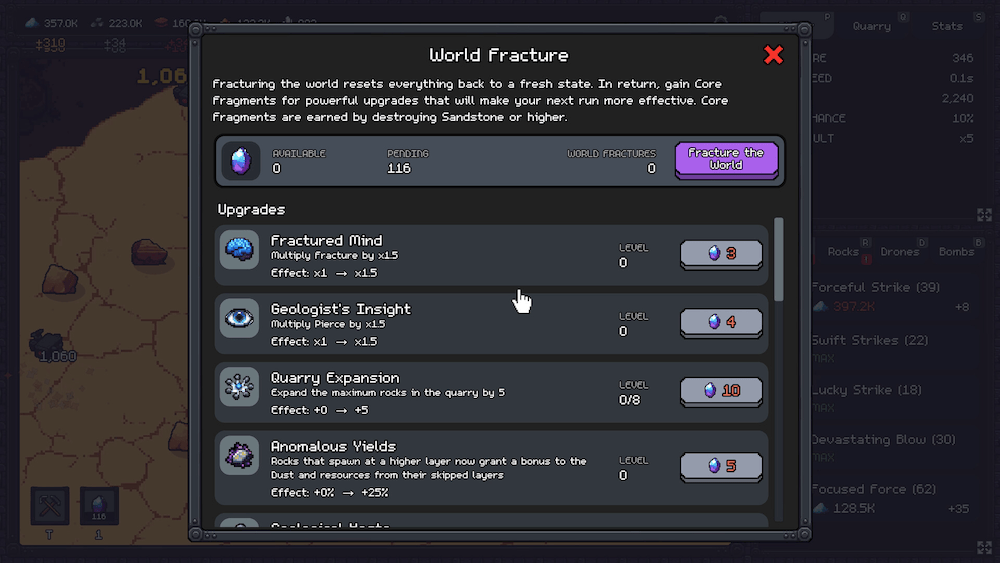The image size is (1000, 563).
Task: Open the Bombs tab
Action: (x=956, y=252)
